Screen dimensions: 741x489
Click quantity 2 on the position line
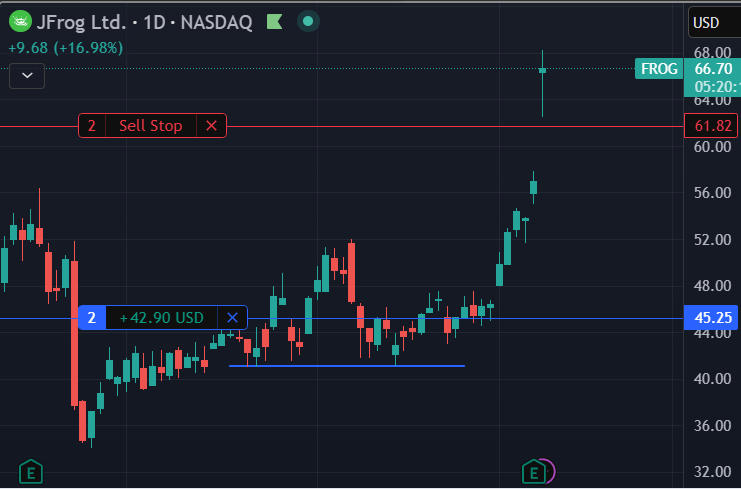click(x=92, y=317)
